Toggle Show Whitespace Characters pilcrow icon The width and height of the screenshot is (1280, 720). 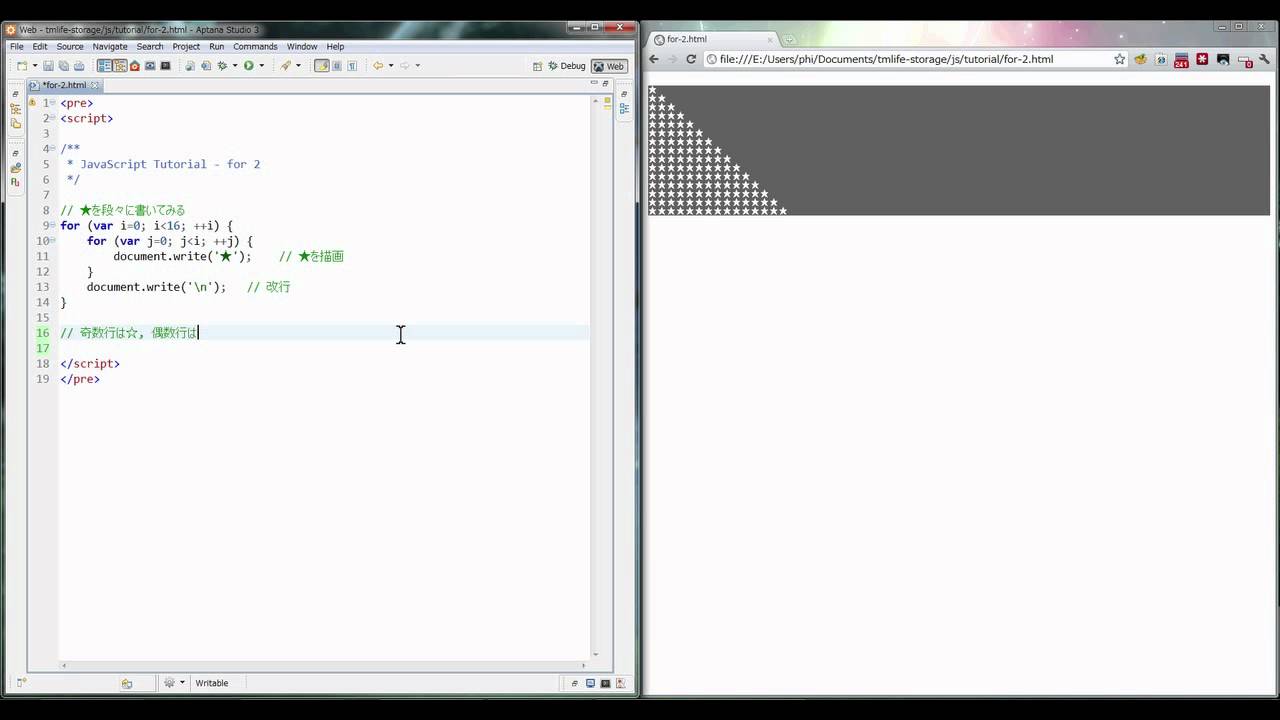(352, 66)
